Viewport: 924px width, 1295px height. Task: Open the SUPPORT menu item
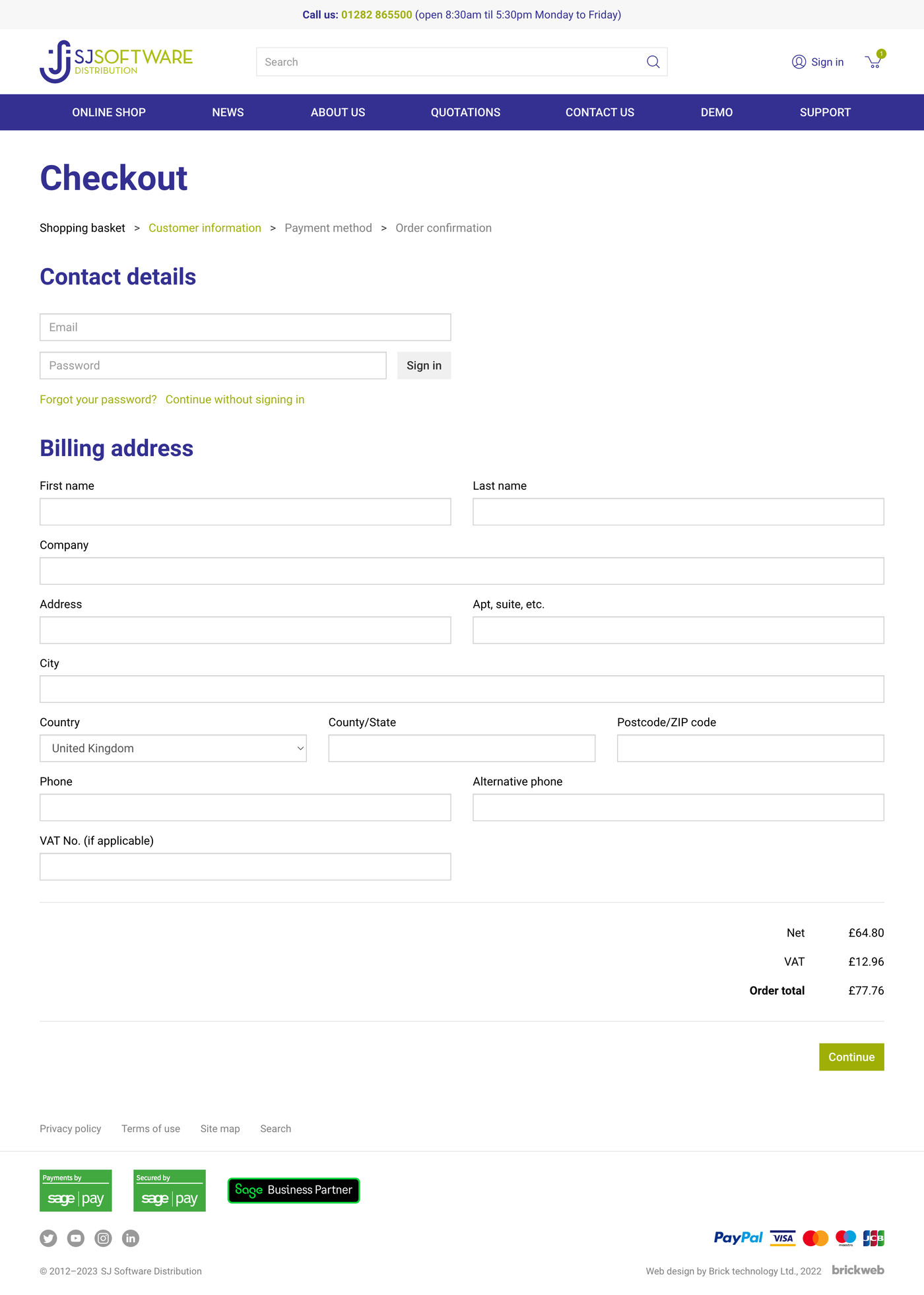[825, 112]
